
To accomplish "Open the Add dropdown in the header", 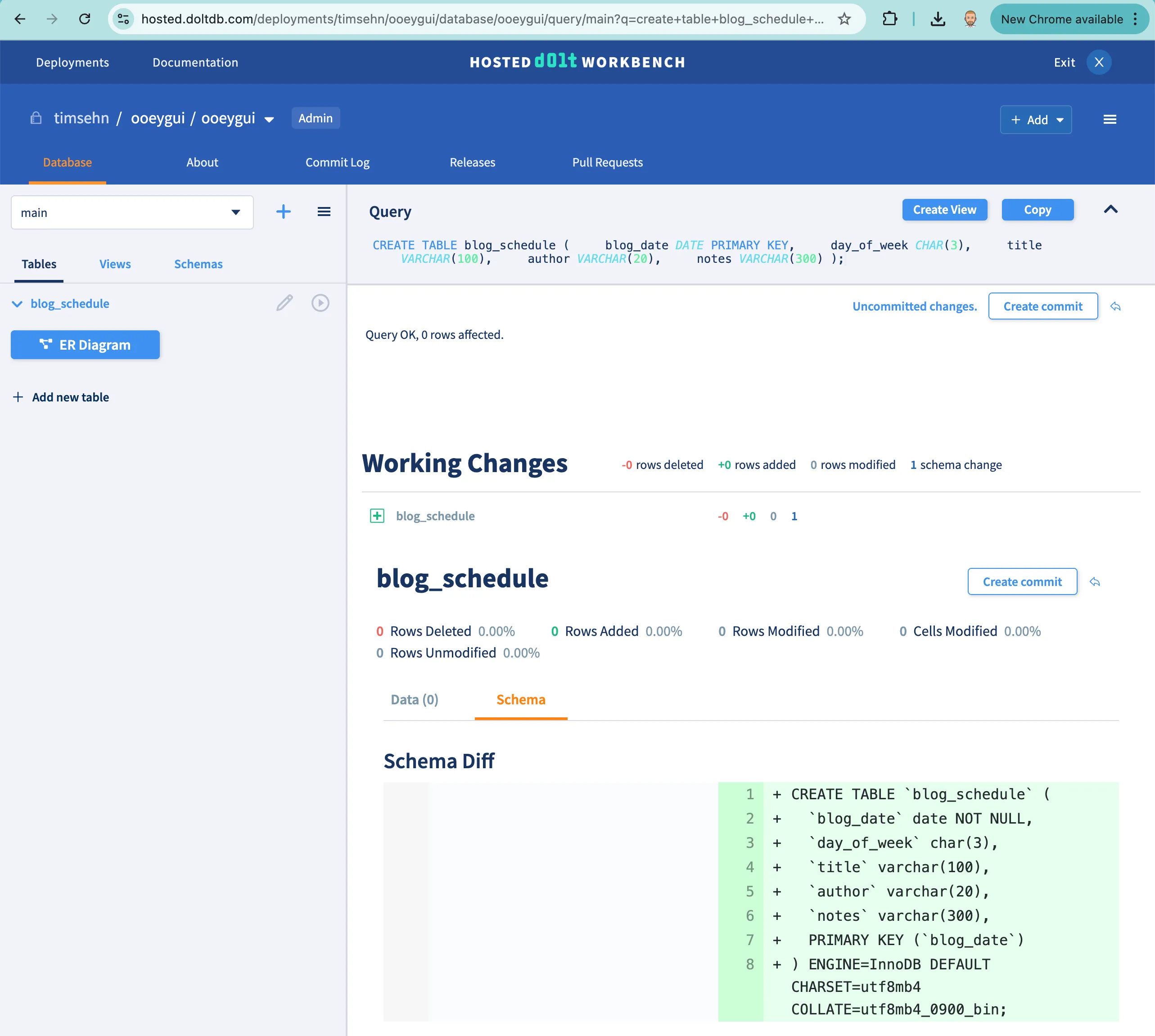I will tap(1035, 120).
